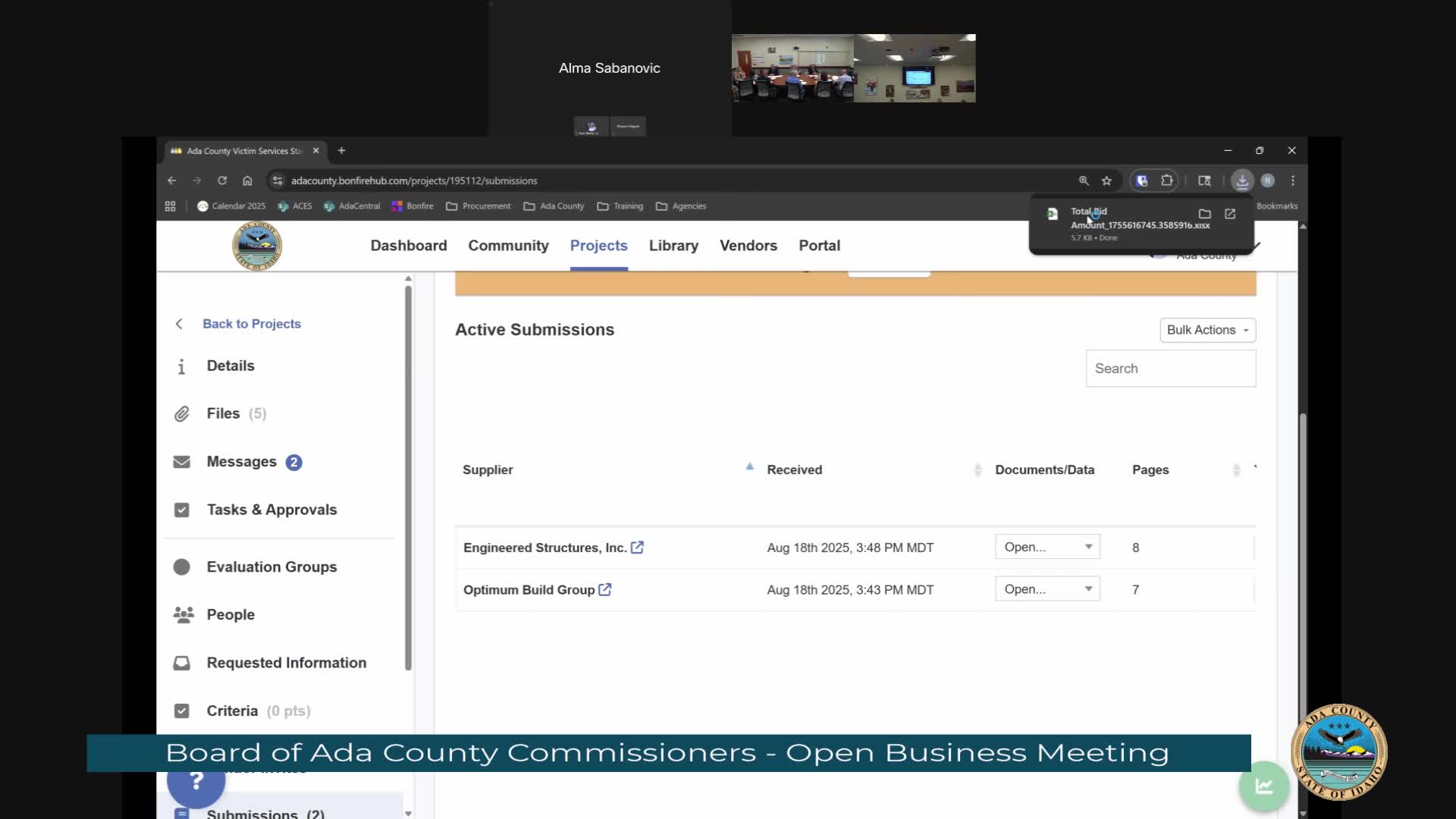Click the bookmark star in address bar
Viewport: 1456px width, 819px height.
coord(1106,180)
